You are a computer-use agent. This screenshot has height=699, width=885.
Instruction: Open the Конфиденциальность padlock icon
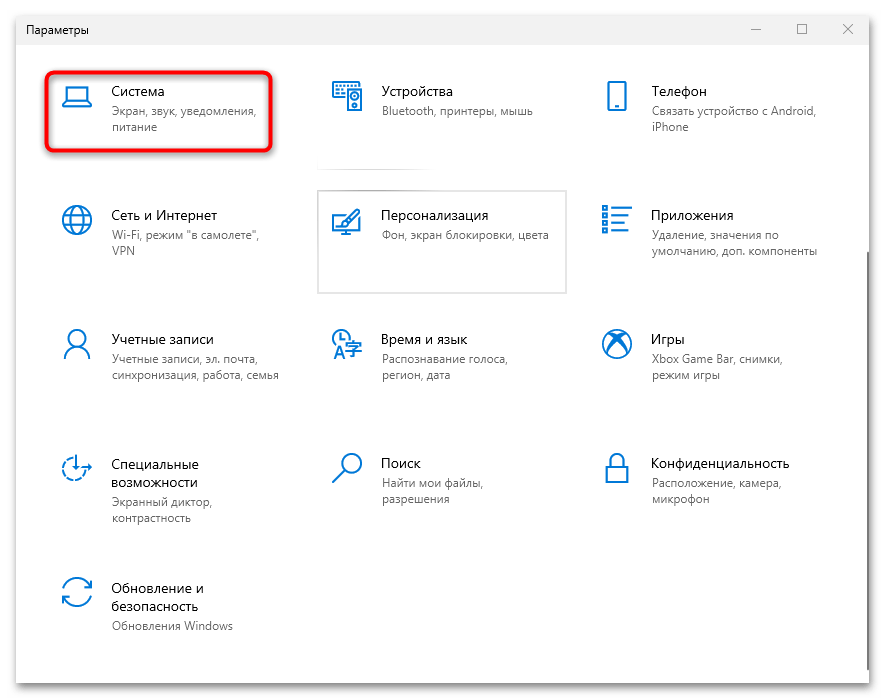click(x=616, y=468)
